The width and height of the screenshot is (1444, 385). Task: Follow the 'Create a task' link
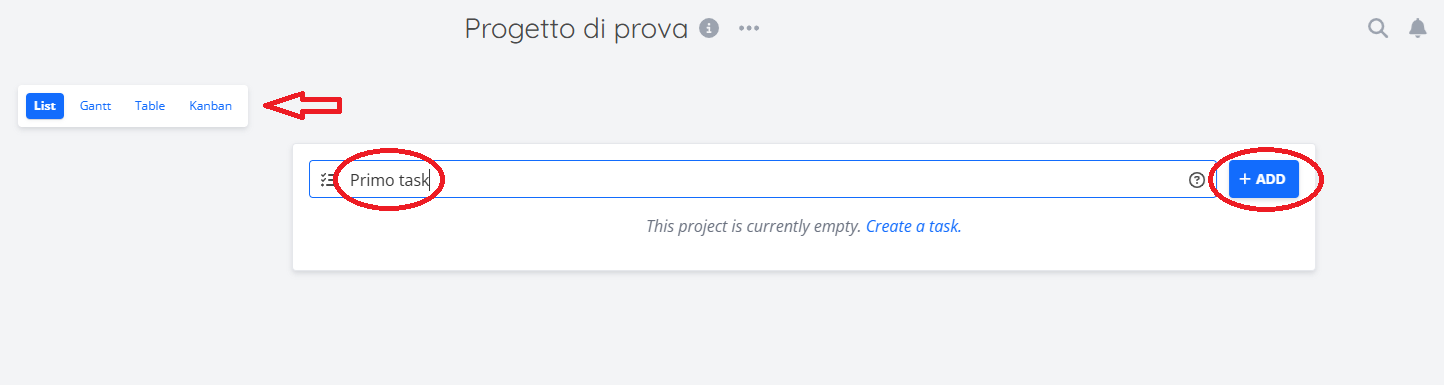pyautogui.click(x=913, y=226)
